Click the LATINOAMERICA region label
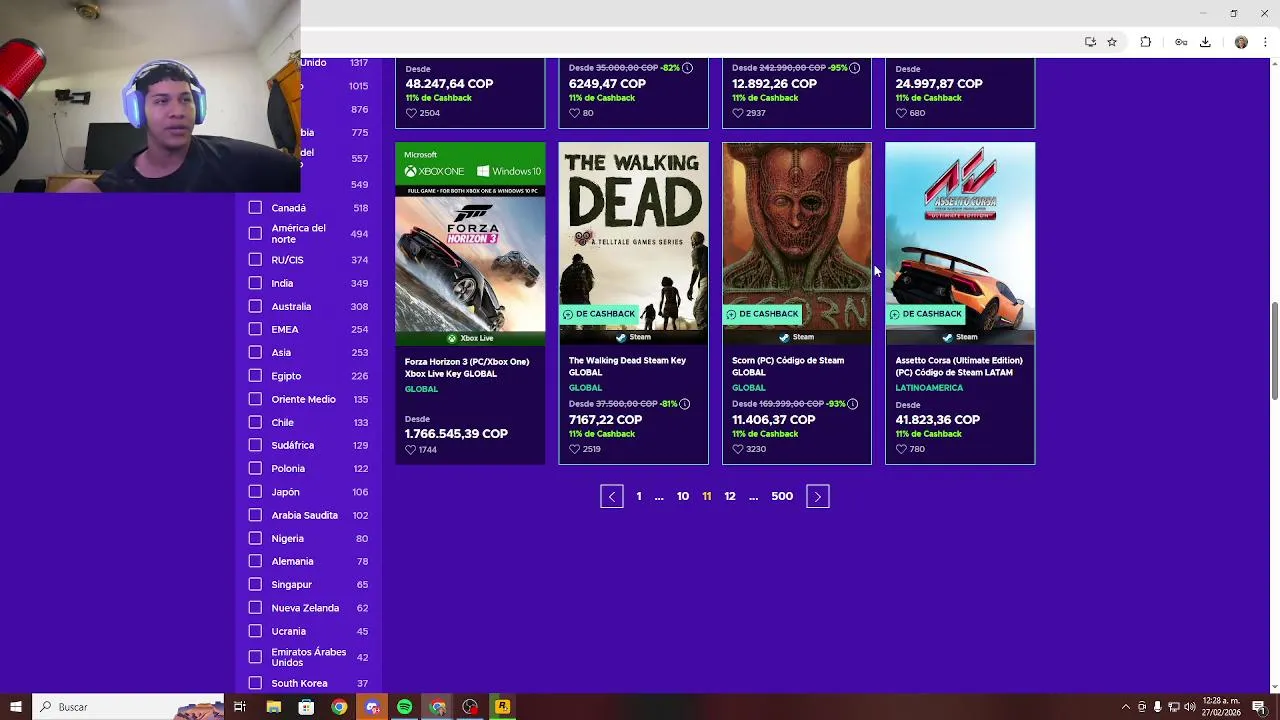 [929, 388]
